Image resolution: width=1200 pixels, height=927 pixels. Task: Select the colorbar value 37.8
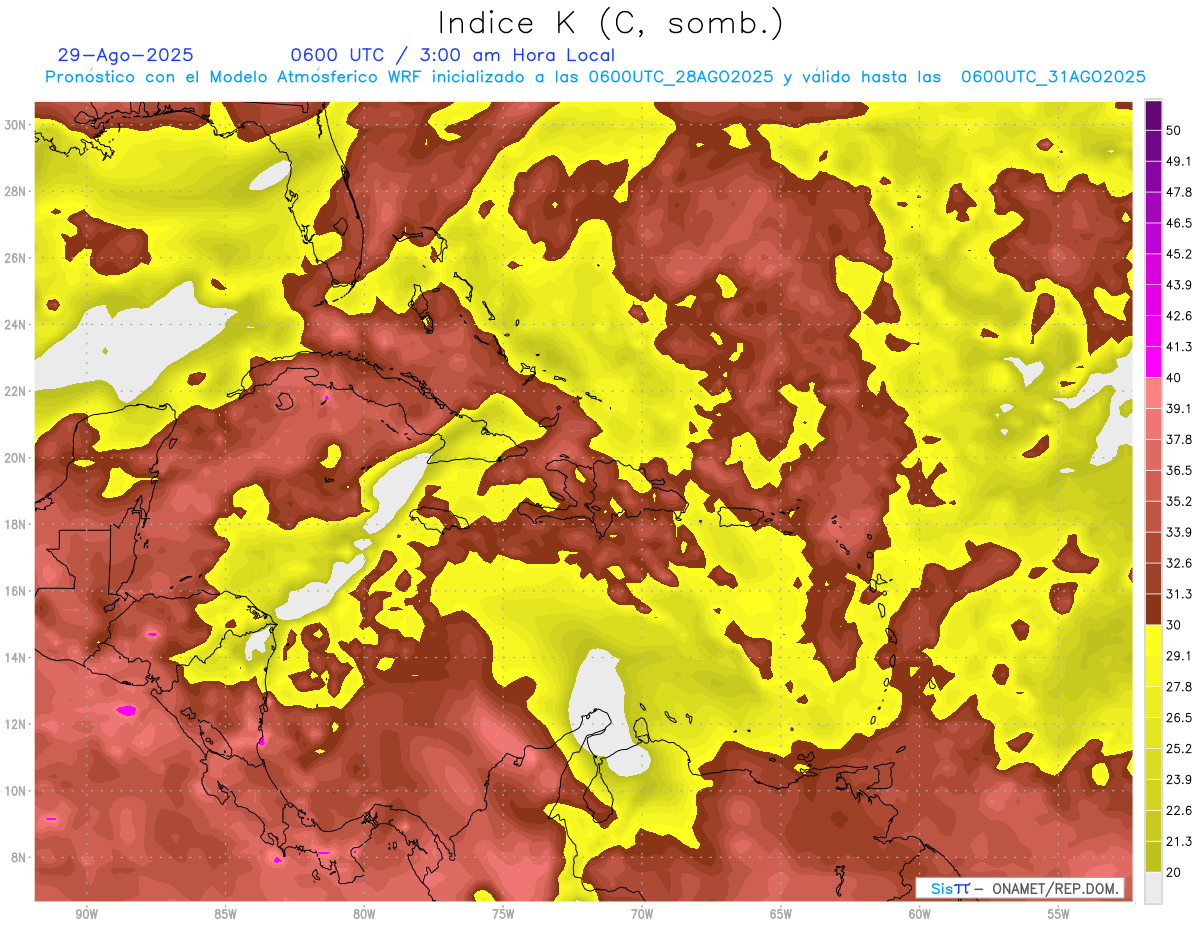pos(1179,439)
